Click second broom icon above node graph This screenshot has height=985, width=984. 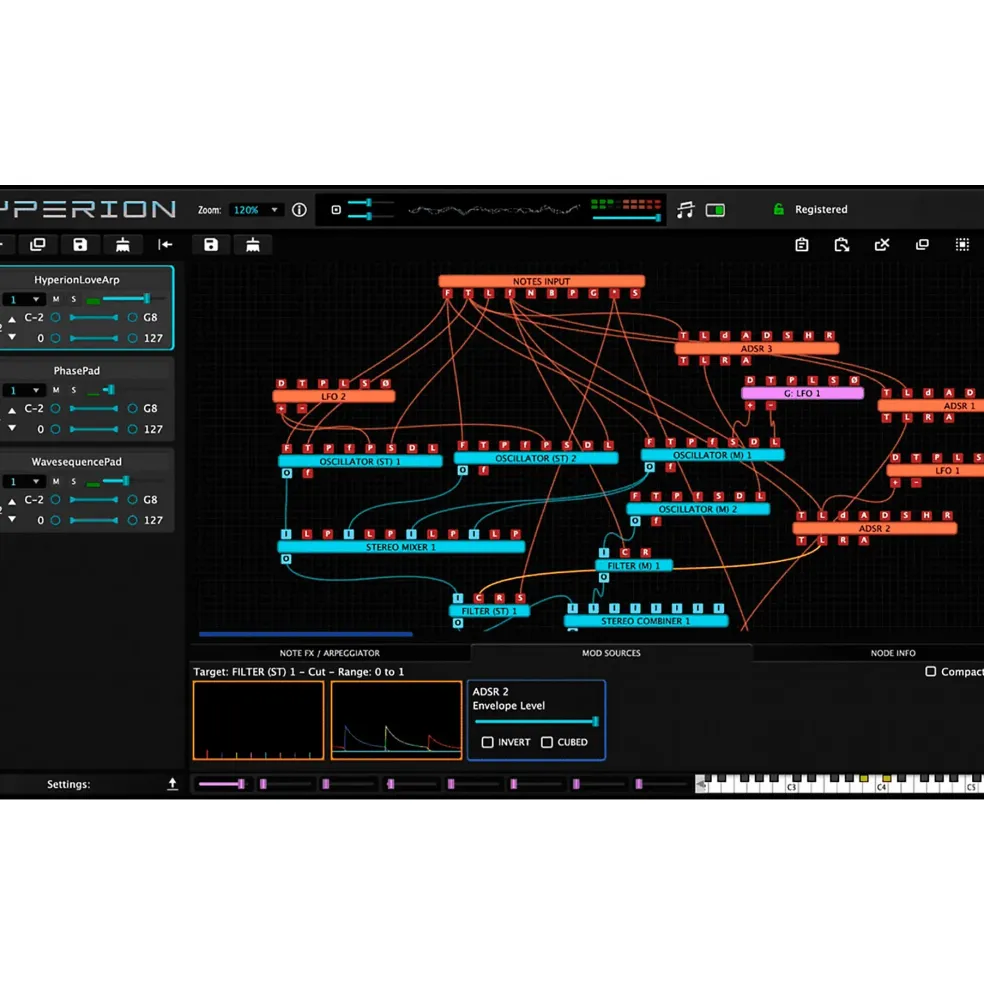click(x=253, y=244)
